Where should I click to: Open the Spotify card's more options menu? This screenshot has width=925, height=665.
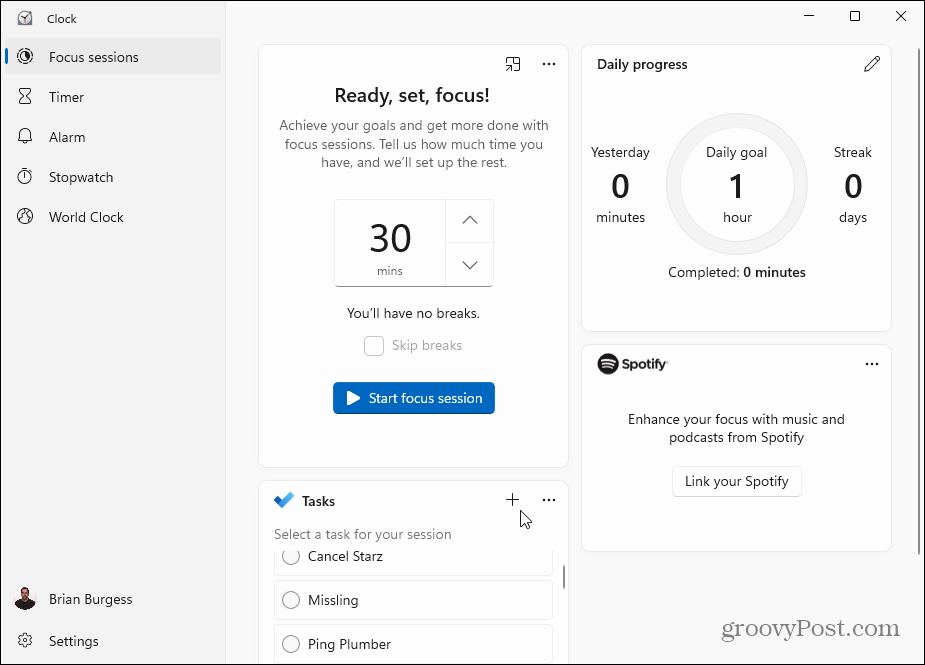(x=871, y=363)
